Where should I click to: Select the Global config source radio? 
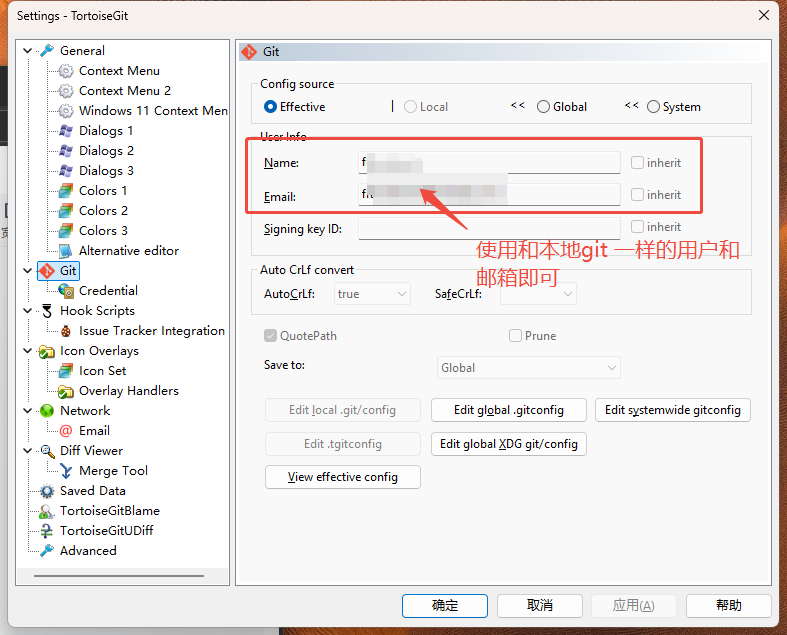coord(543,107)
